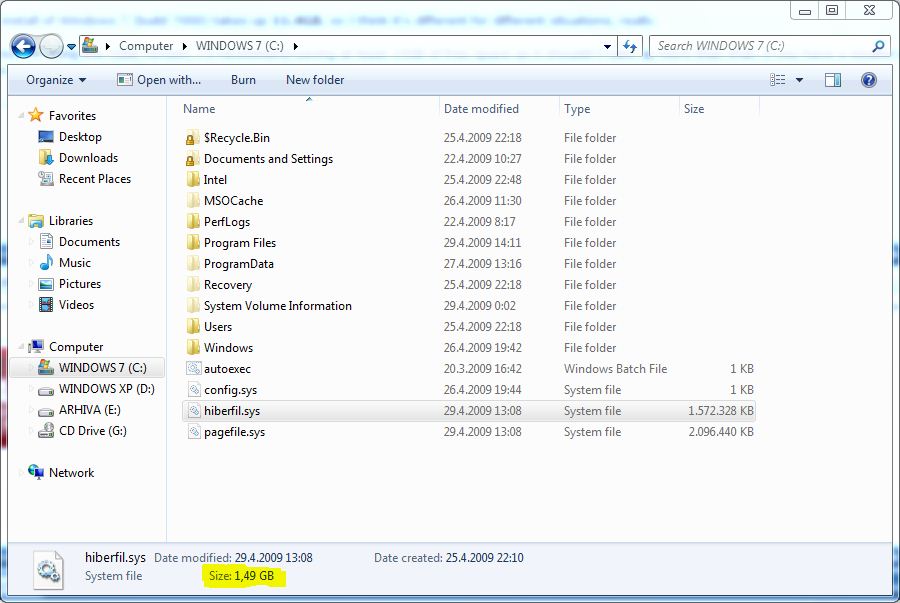900x603 pixels.
Task: Sort by the Type column header
Action: (x=577, y=108)
